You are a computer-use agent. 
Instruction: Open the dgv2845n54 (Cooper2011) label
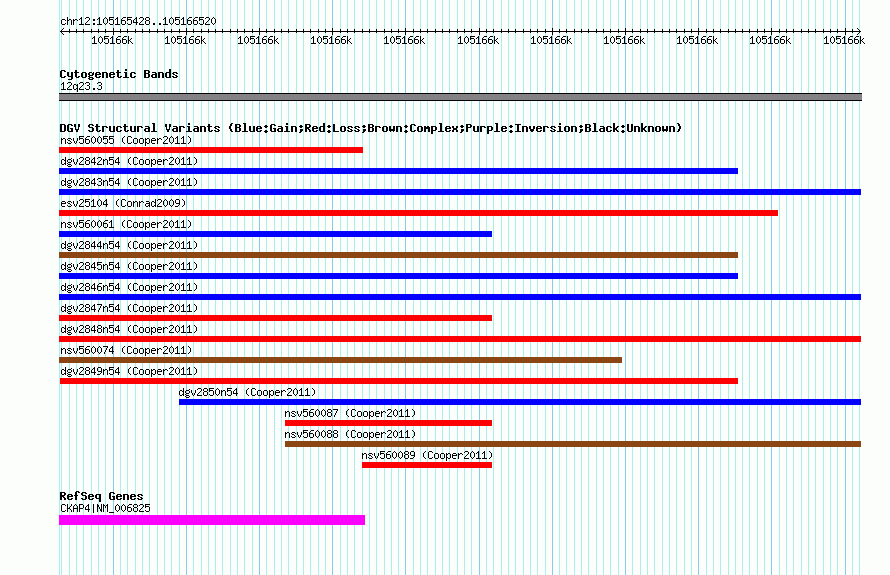click(x=129, y=266)
